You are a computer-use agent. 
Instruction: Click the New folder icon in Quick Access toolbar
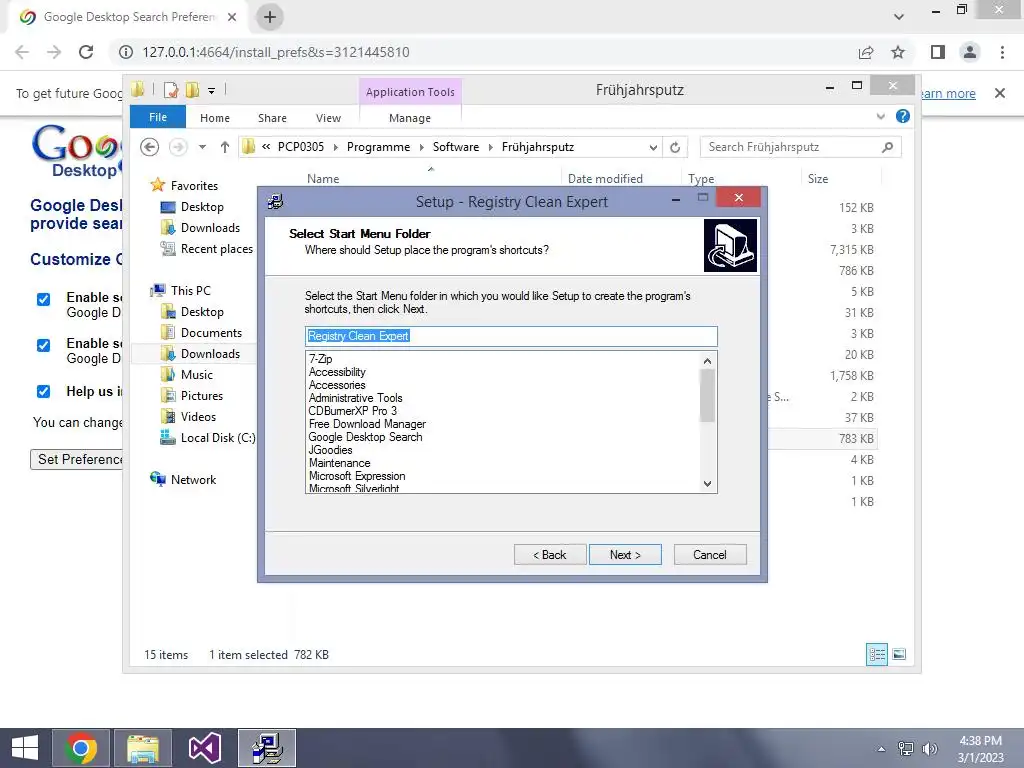193,90
